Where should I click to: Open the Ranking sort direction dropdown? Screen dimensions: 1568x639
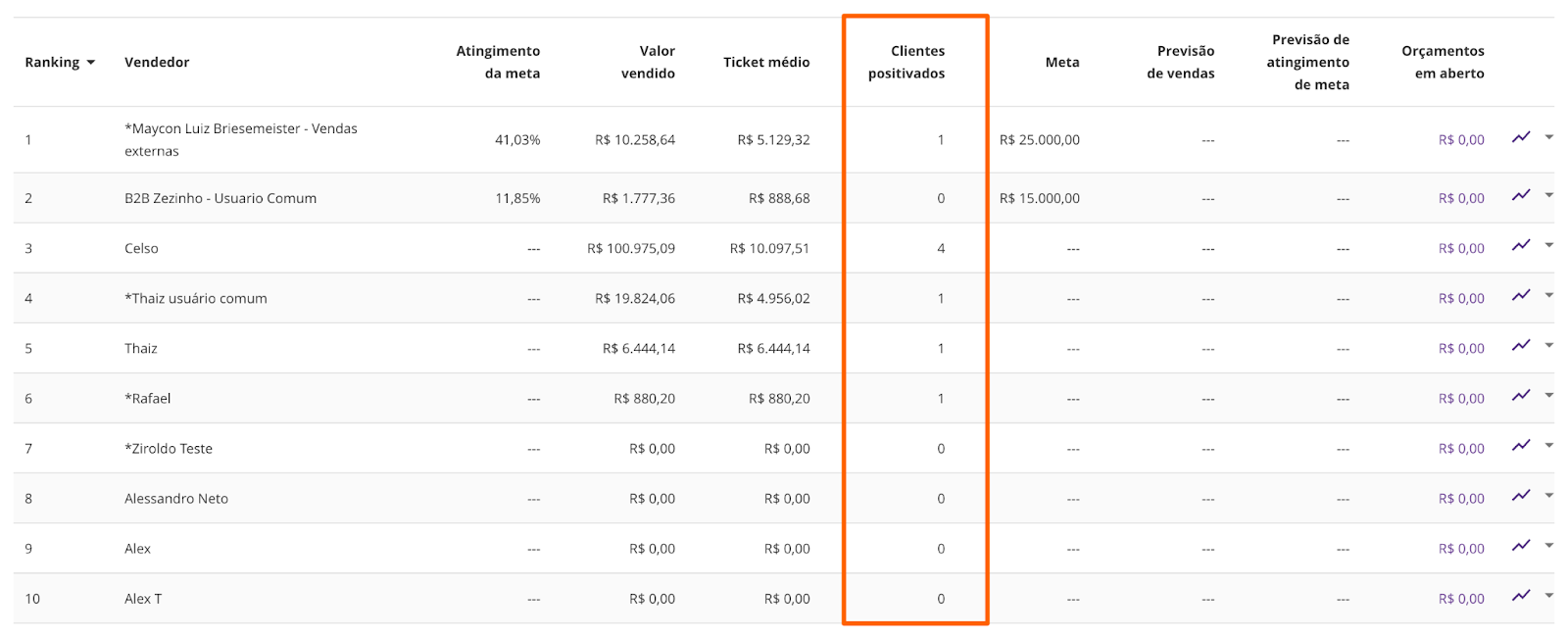91,62
